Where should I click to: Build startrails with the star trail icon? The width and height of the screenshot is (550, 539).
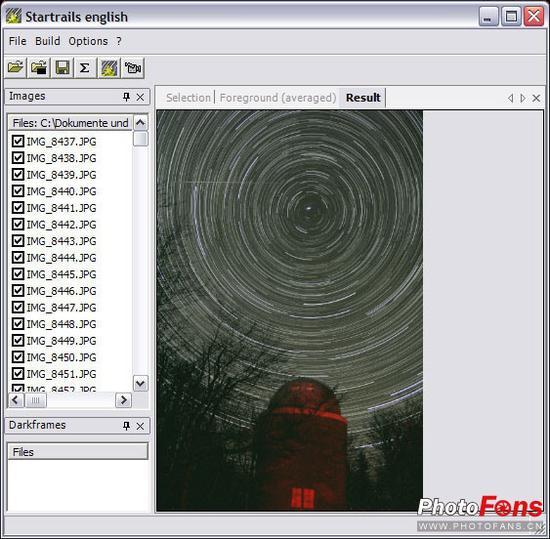click(x=109, y=67)
